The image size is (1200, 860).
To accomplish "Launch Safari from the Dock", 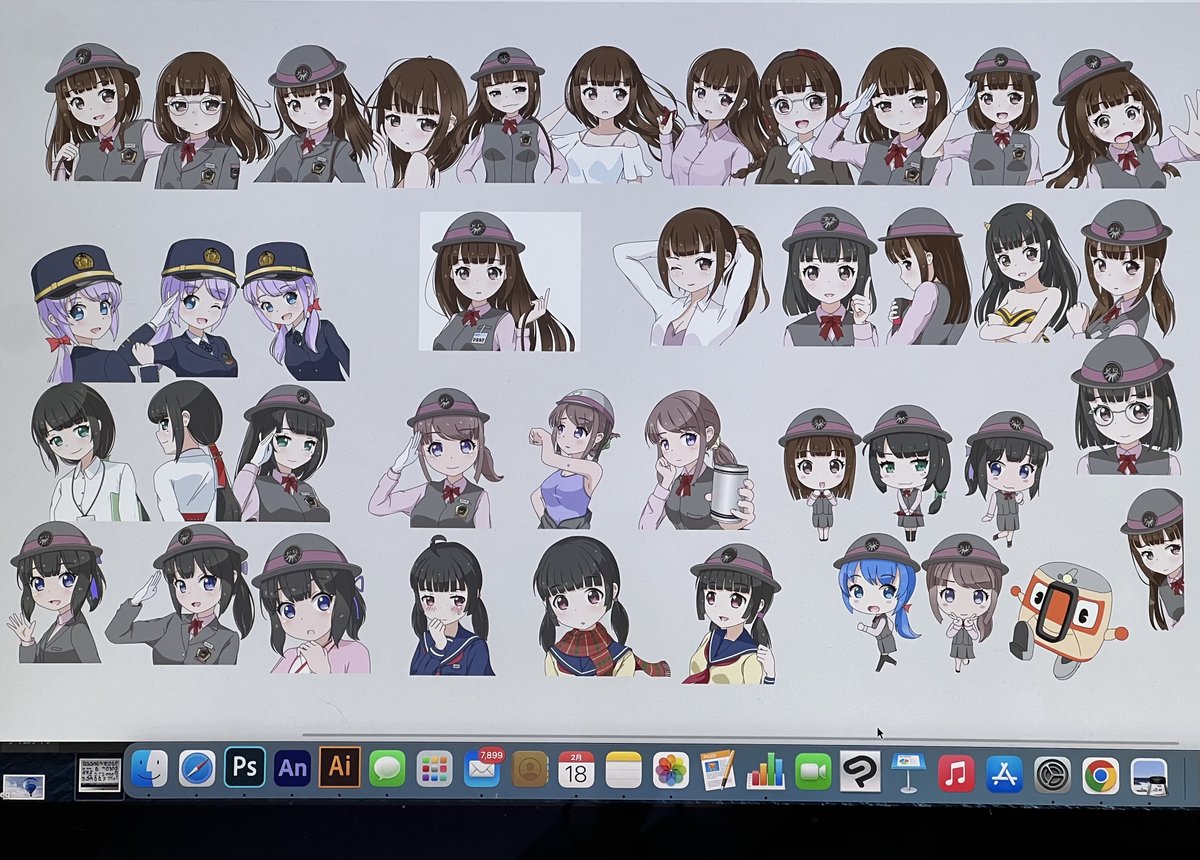I will [197, 769].
